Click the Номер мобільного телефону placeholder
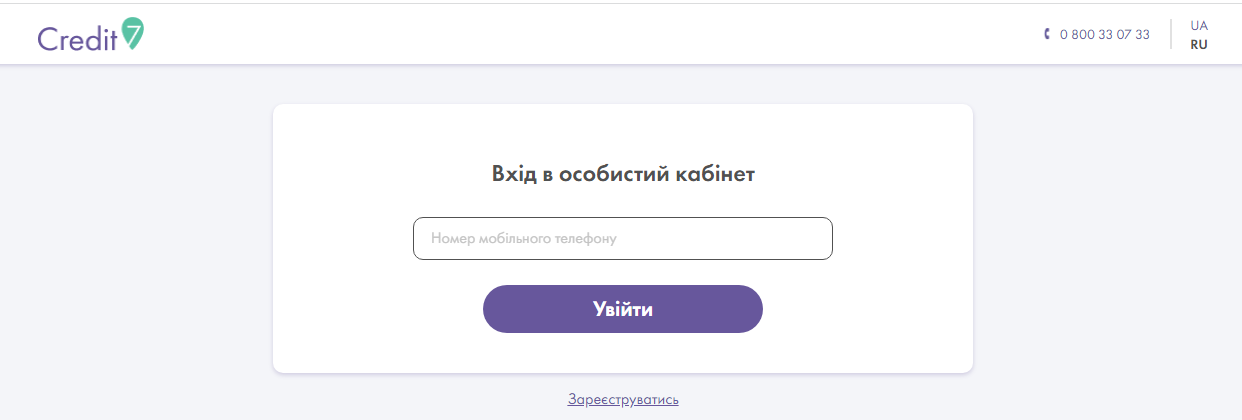The height and width of the screenshot is (420, 1242). tap(524, 239)
